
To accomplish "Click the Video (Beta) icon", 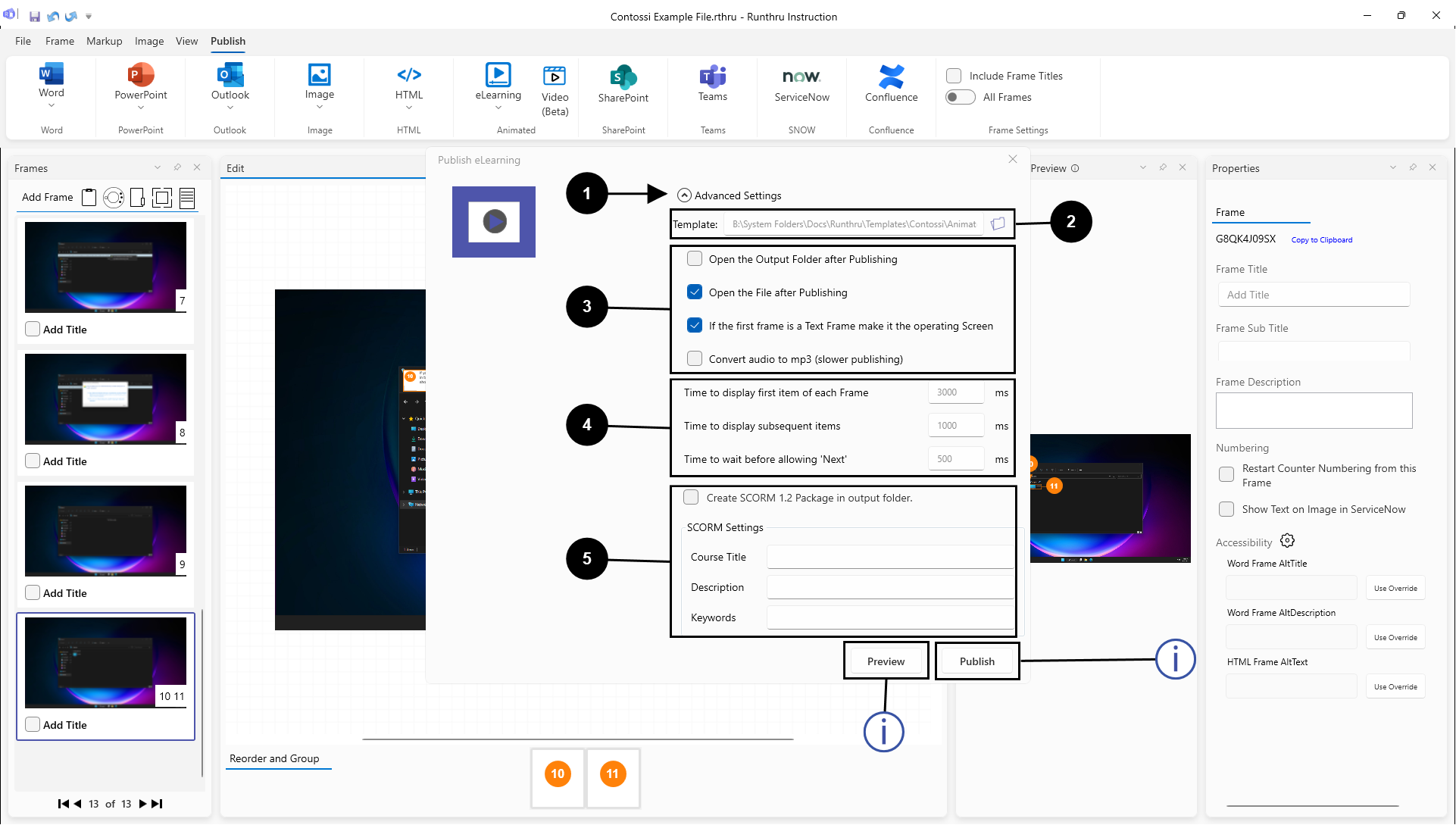I will coord(555,77).
